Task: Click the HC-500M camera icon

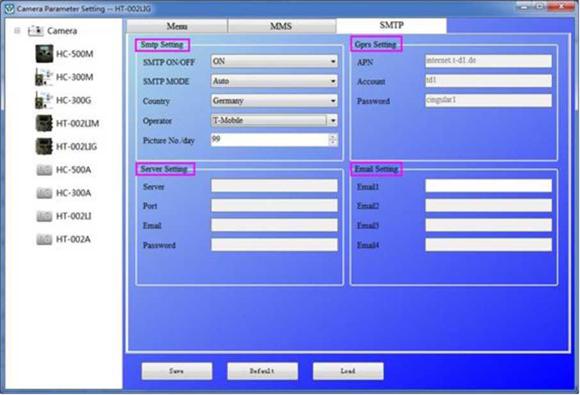Action: tap(44, 54)
